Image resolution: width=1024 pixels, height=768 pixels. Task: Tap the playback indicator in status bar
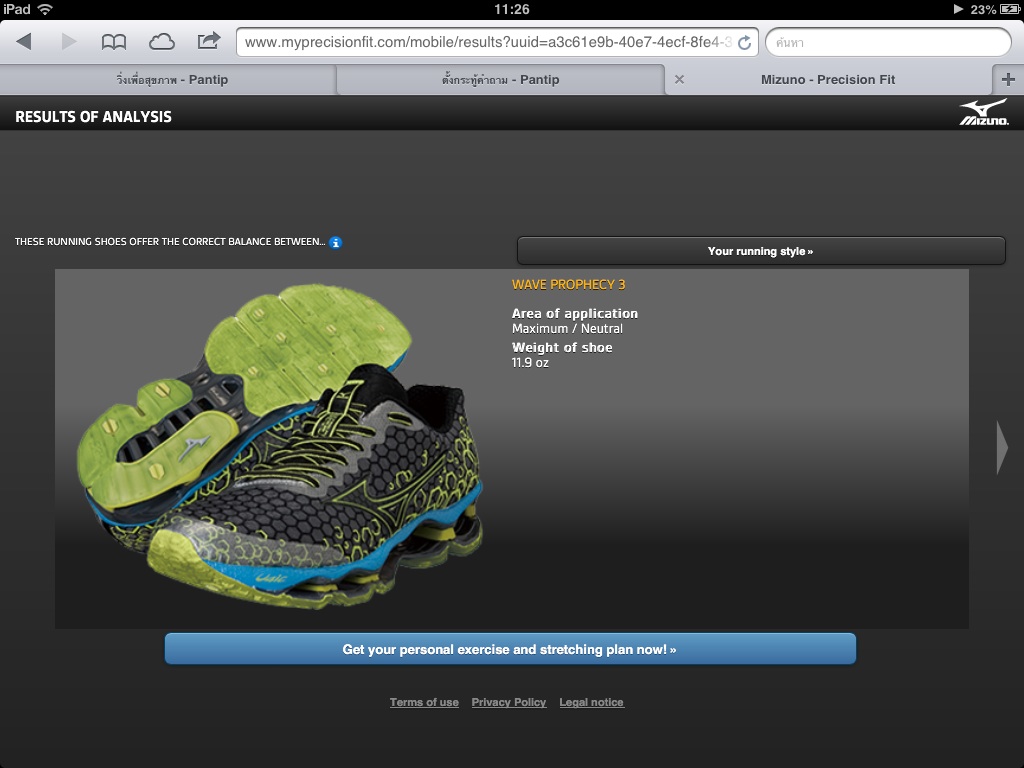click(x=959, y=9)
